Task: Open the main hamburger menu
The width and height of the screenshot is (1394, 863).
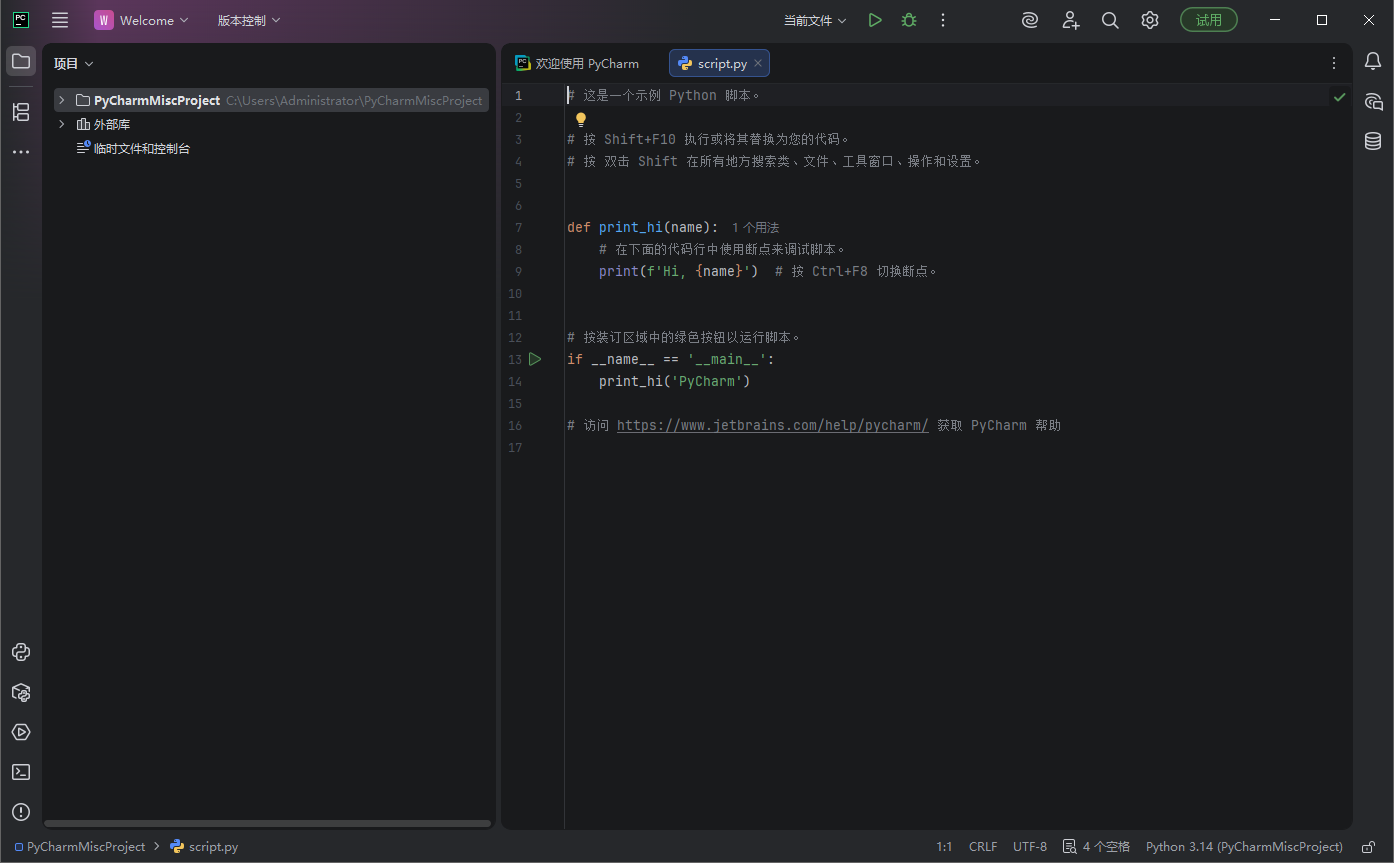Action: tap(59, 19)
